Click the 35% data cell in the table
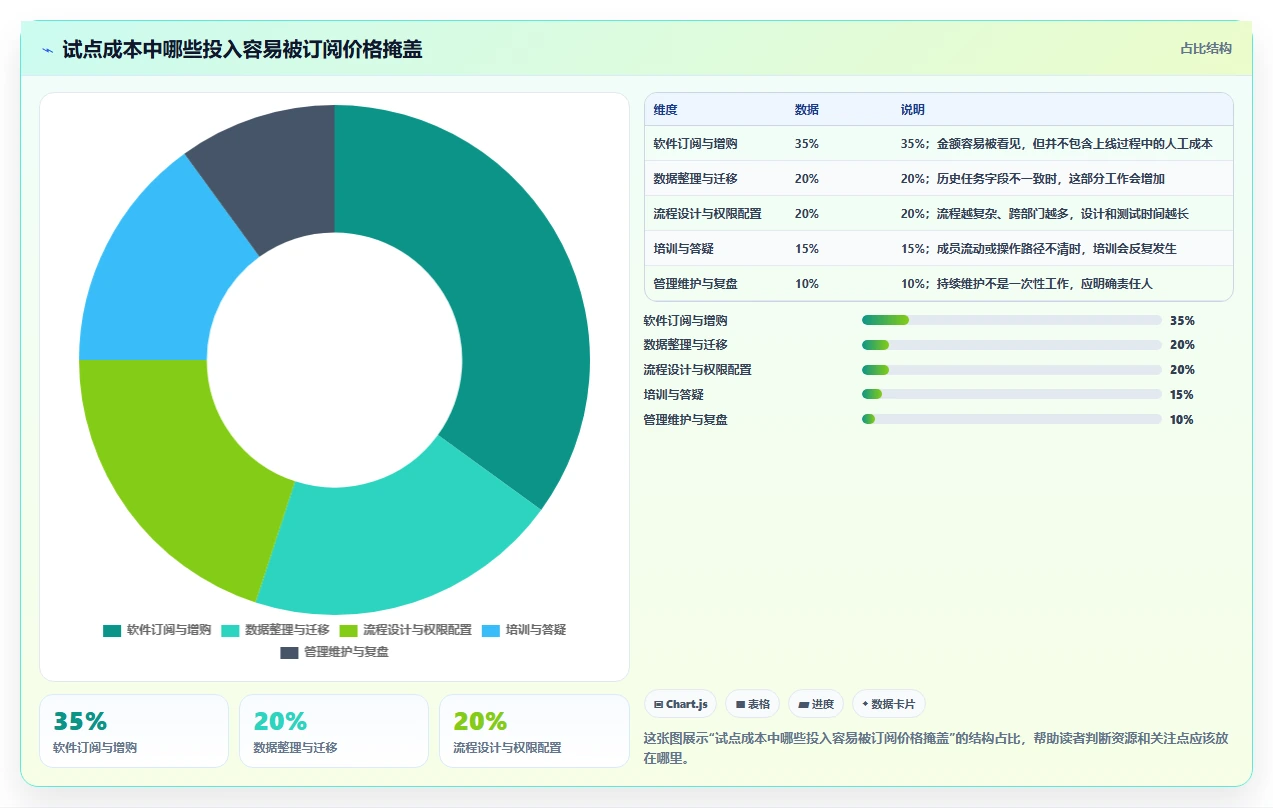This screenshot has height=808, width=1273. [x=806, y=144]
